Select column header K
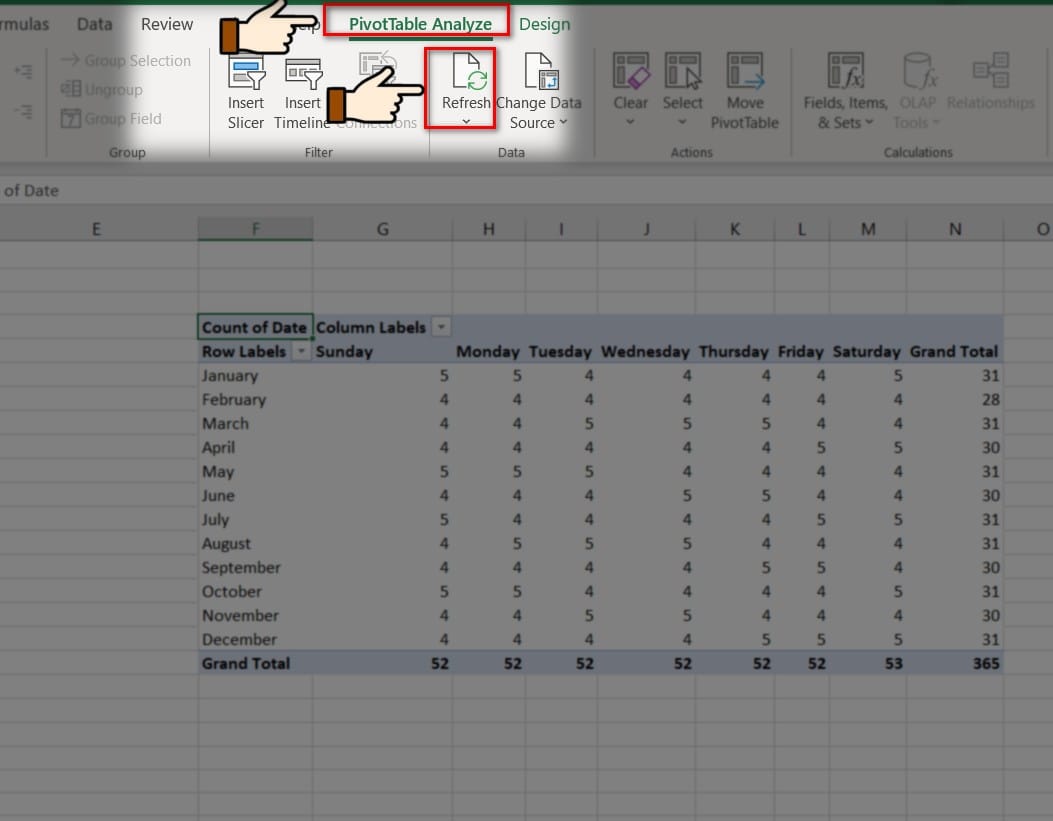The width and height of the screenshot is (1053, 821). point(735,229)
